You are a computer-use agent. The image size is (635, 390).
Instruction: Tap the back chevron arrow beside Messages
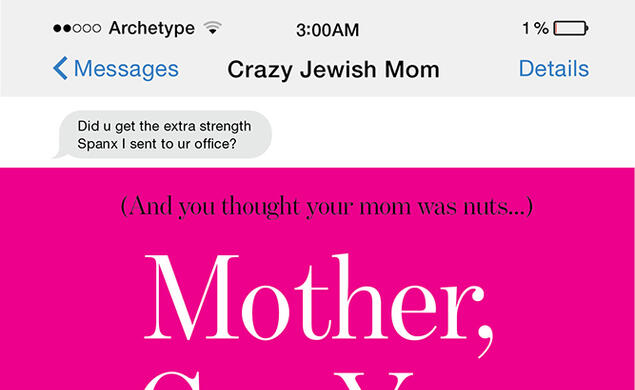(x=60, y=68)
